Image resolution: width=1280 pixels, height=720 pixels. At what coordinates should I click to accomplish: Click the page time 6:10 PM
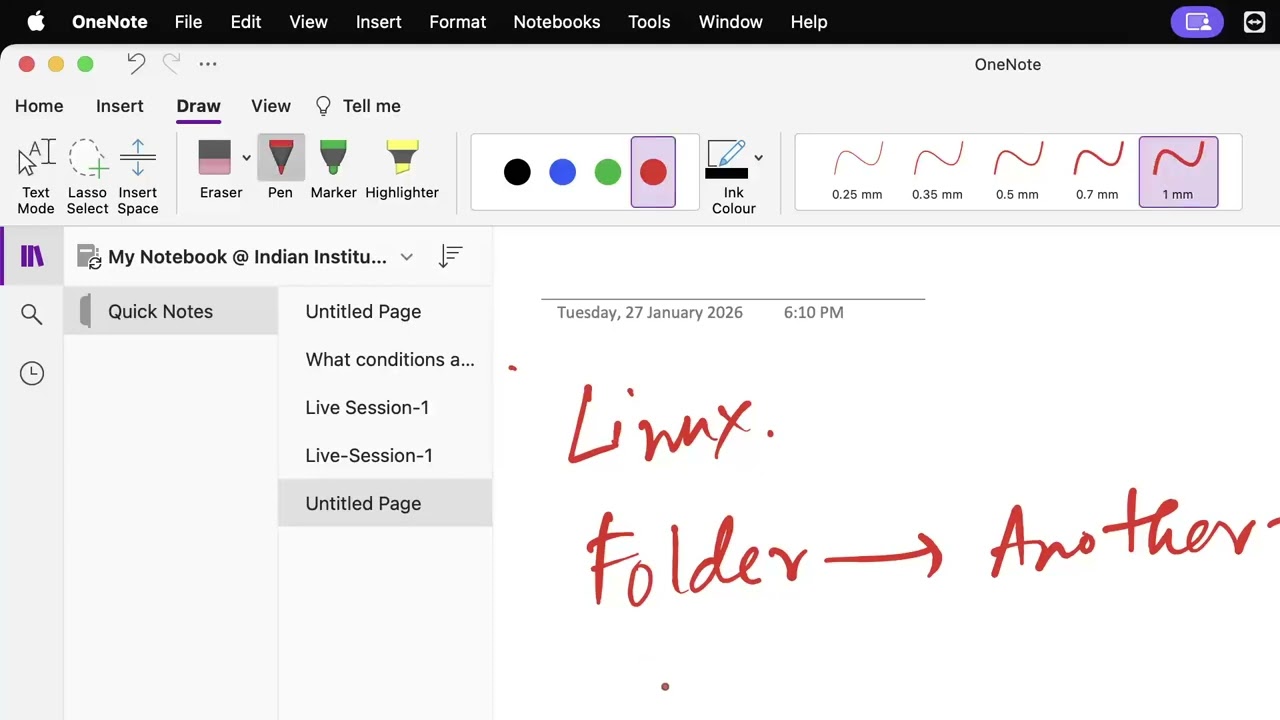(x=814, y=312)
